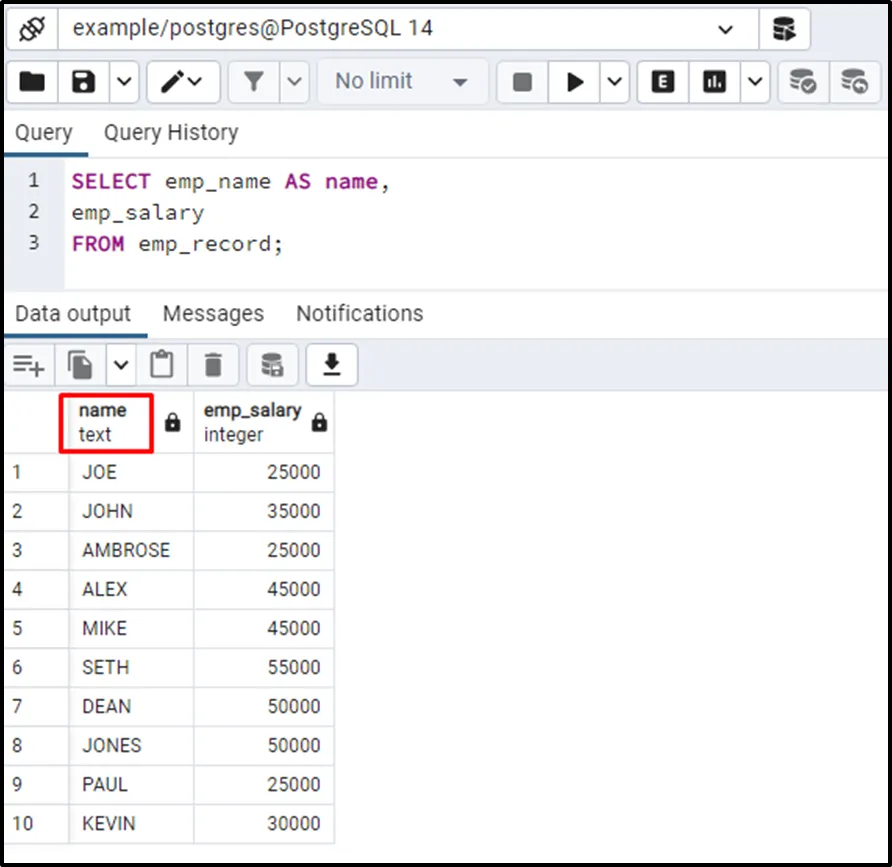This screenshot has width=892, height=867.
Task: Select the emp_salary column header
Action: (252, 422)
